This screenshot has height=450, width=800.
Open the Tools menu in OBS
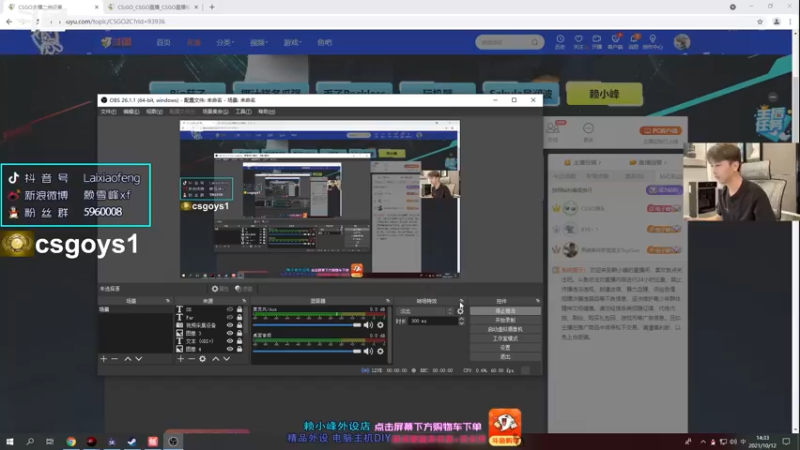pyautogui.click(x=243, y=112)
